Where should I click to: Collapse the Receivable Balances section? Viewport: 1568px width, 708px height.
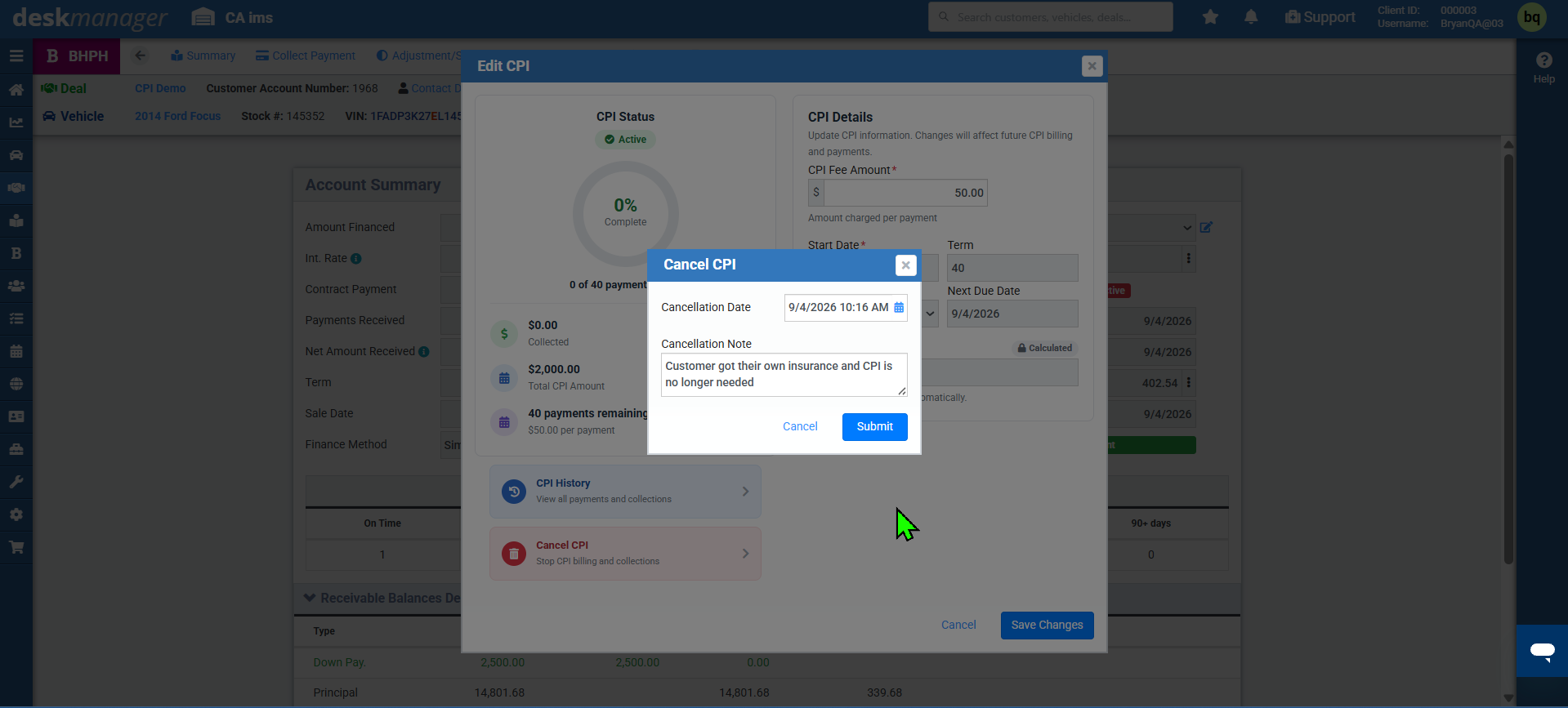click(310, 599)
